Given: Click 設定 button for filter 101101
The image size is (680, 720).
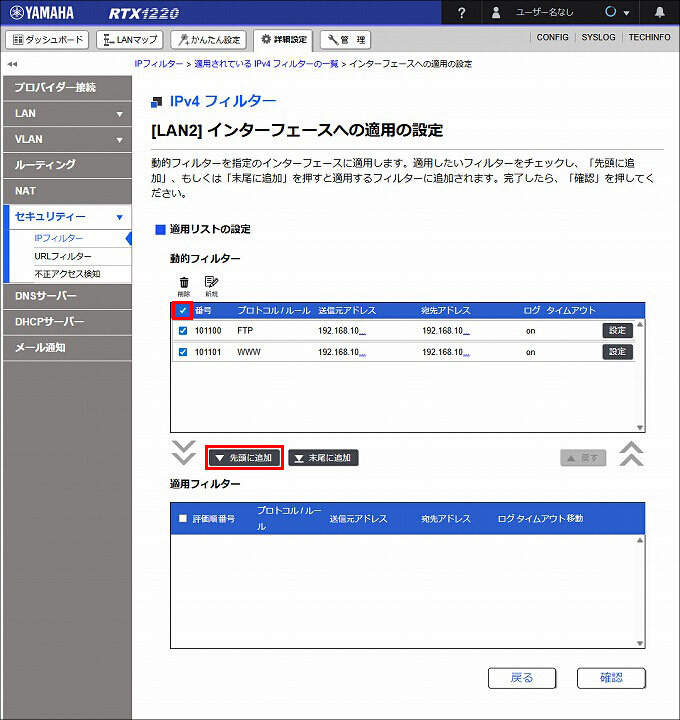Looking at the screenshot, I should tap(618, 352).
